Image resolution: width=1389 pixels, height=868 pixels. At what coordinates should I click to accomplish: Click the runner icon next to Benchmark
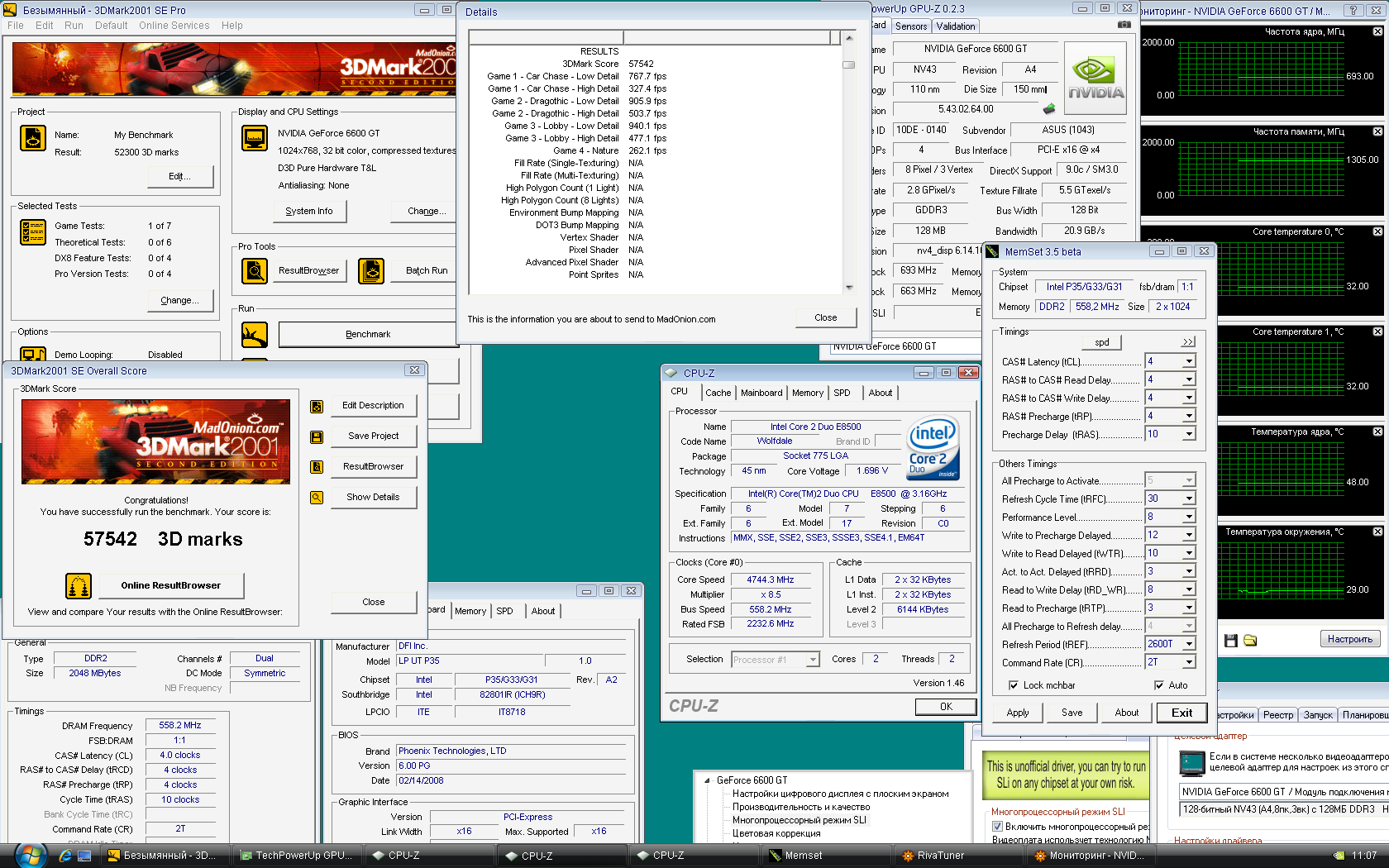coord(255,335)
